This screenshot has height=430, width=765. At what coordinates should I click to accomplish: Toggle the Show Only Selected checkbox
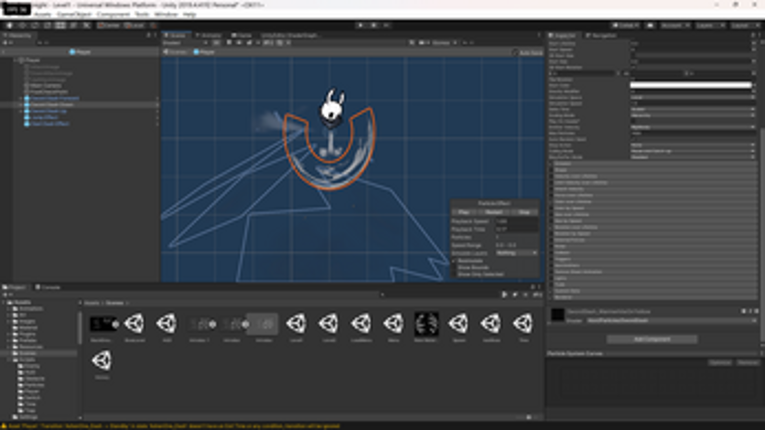(454, 274)
